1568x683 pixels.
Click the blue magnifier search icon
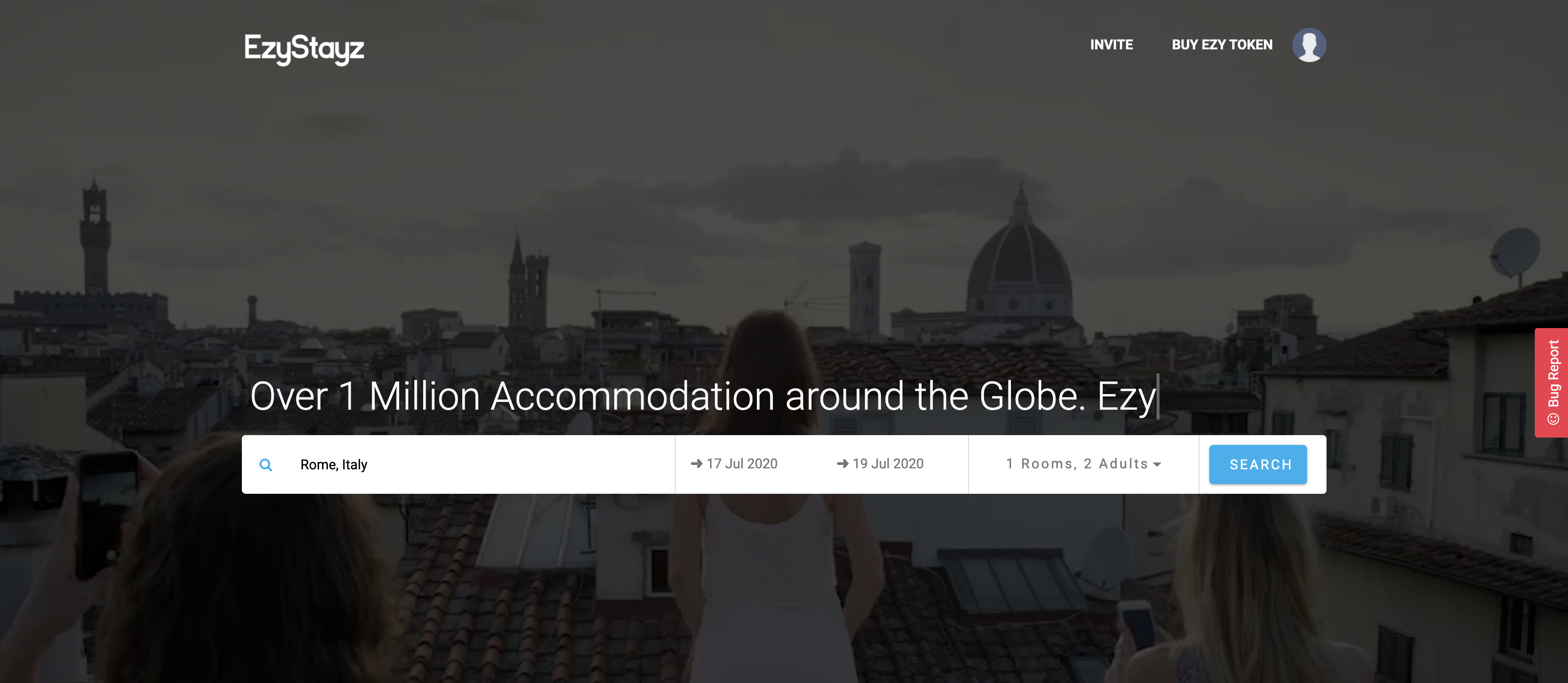265,465
